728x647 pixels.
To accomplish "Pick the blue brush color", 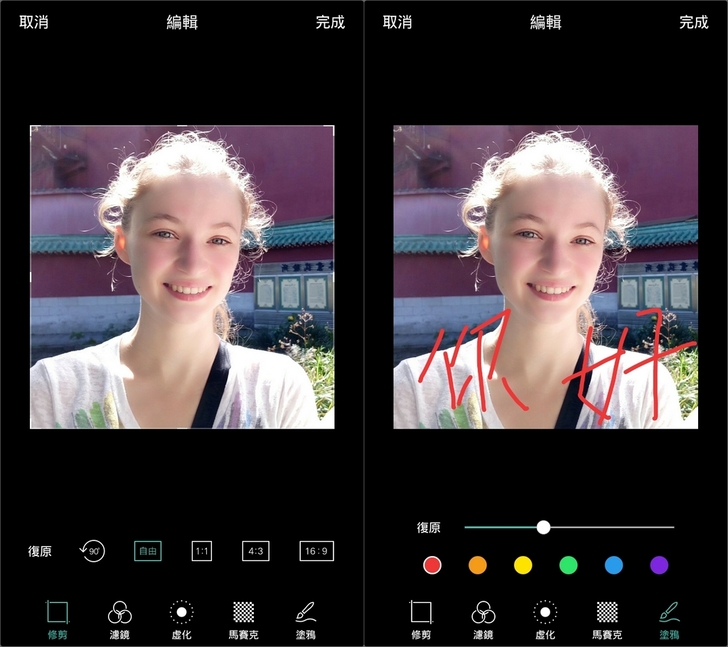I will tap(614, 565).
